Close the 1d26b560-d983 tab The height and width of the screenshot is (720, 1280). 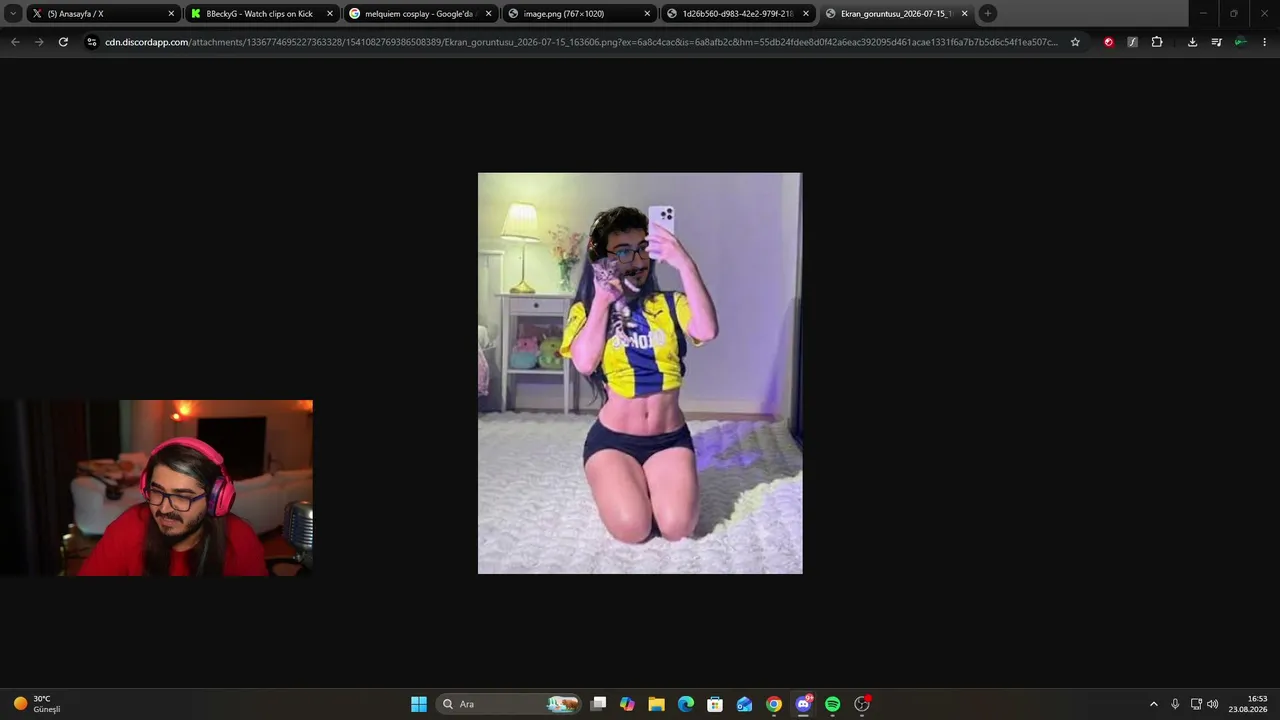point(806,14)
